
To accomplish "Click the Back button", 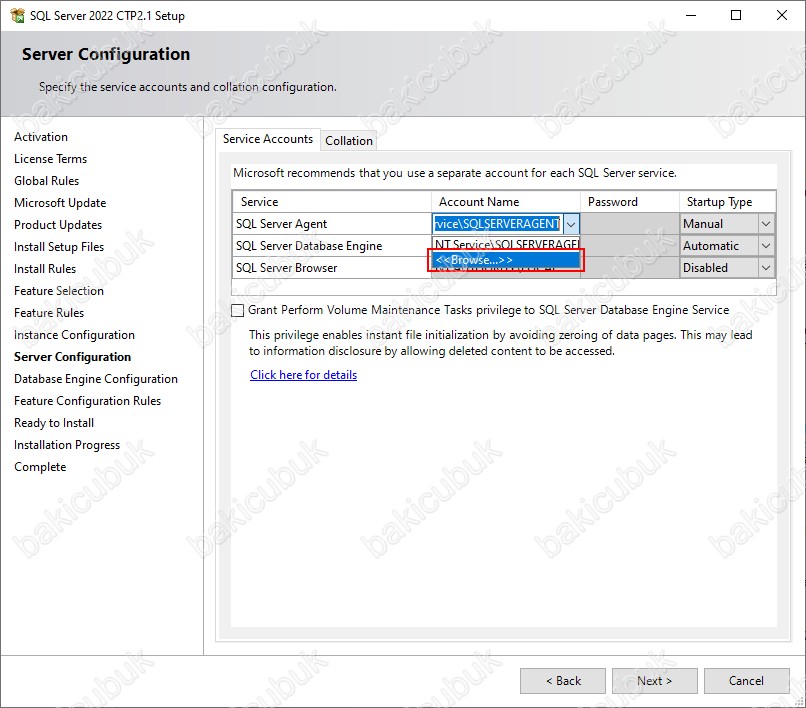I will pos(563,681).
